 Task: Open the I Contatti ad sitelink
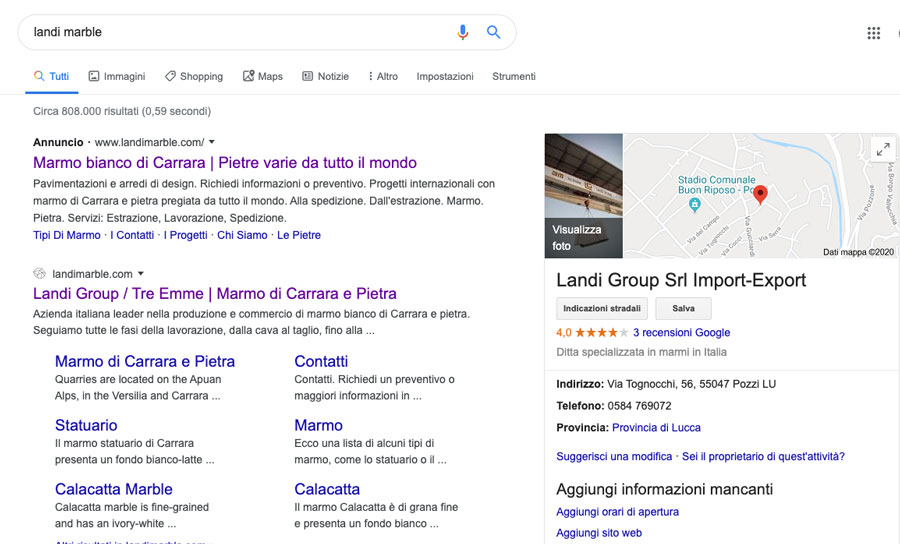(x=132, y=235)
